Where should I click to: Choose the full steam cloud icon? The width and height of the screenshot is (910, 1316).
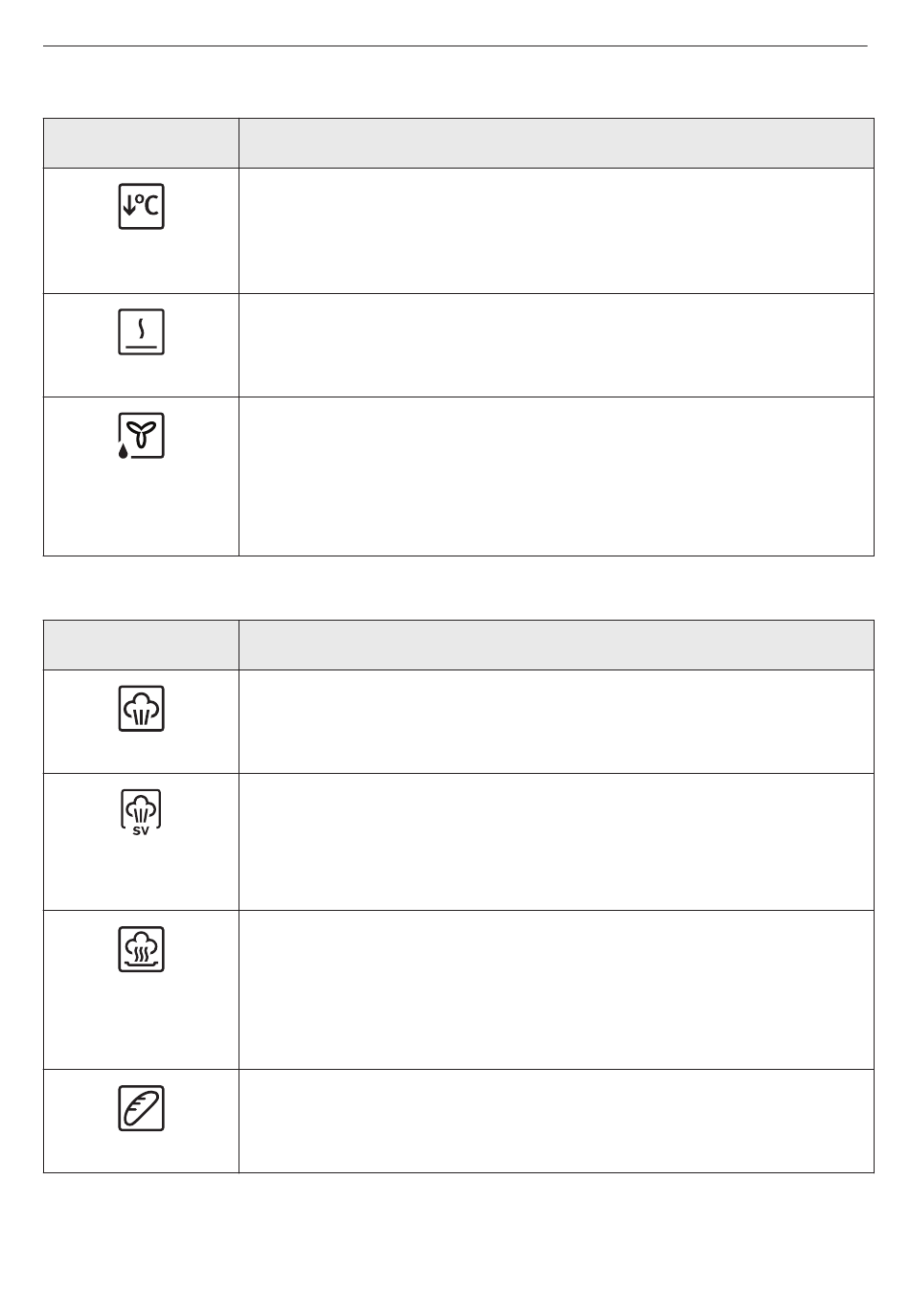pos(141,709)
